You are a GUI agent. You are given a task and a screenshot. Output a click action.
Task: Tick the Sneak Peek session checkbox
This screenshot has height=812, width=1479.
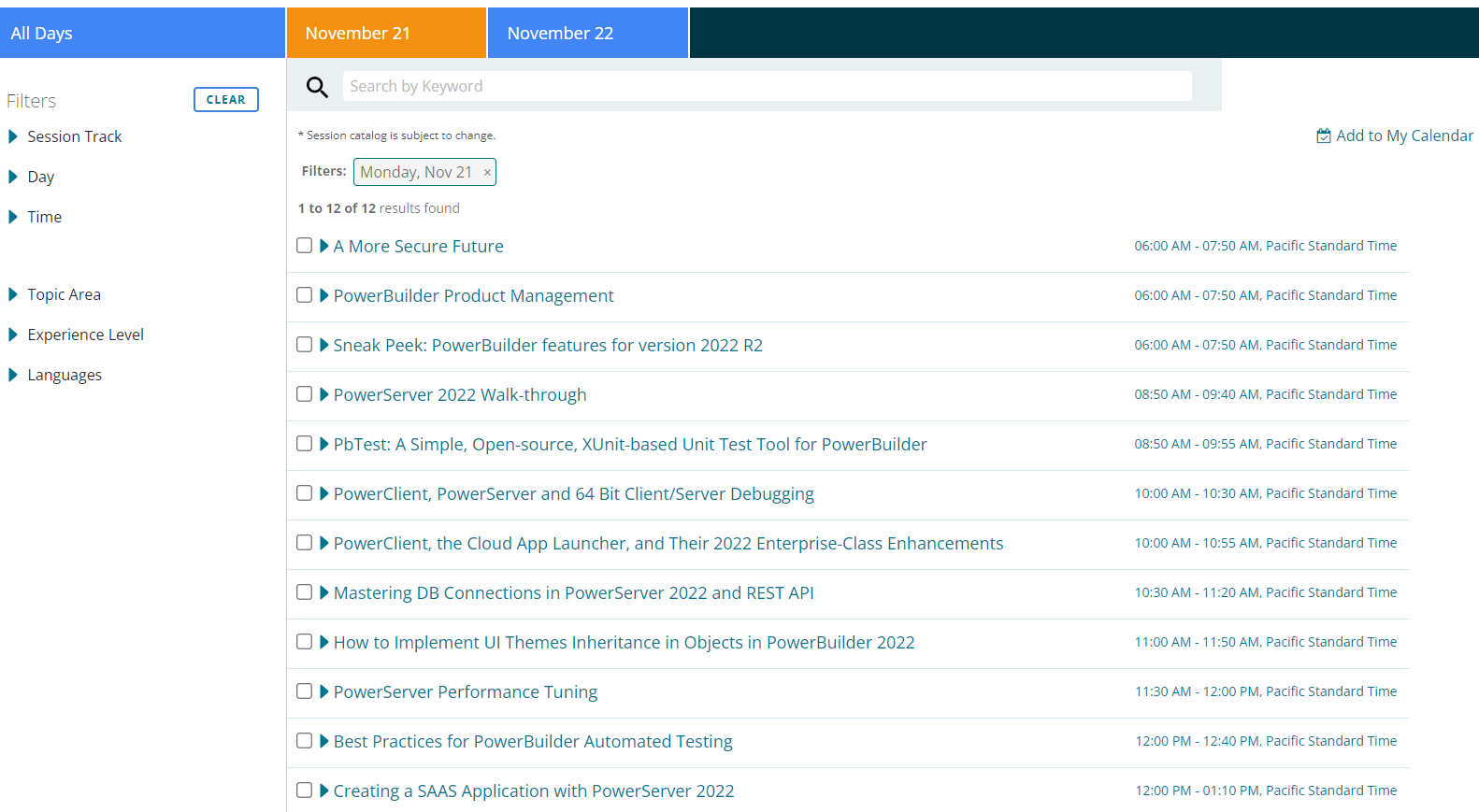point(304,344)
